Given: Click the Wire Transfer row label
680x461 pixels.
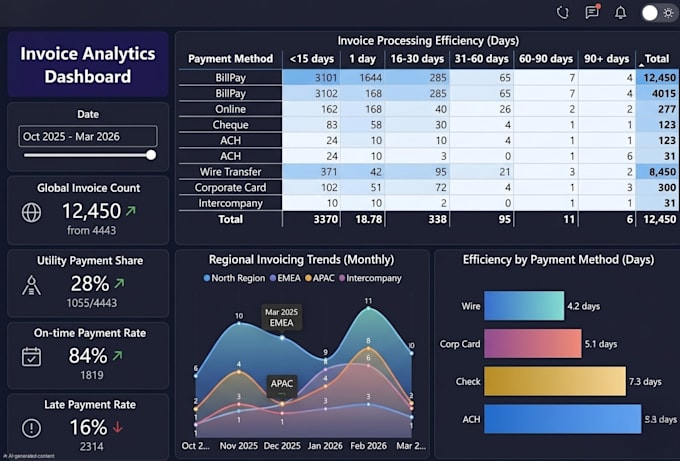Looking at the screenshot, I should pyautogui.click(x=230, y=172).
